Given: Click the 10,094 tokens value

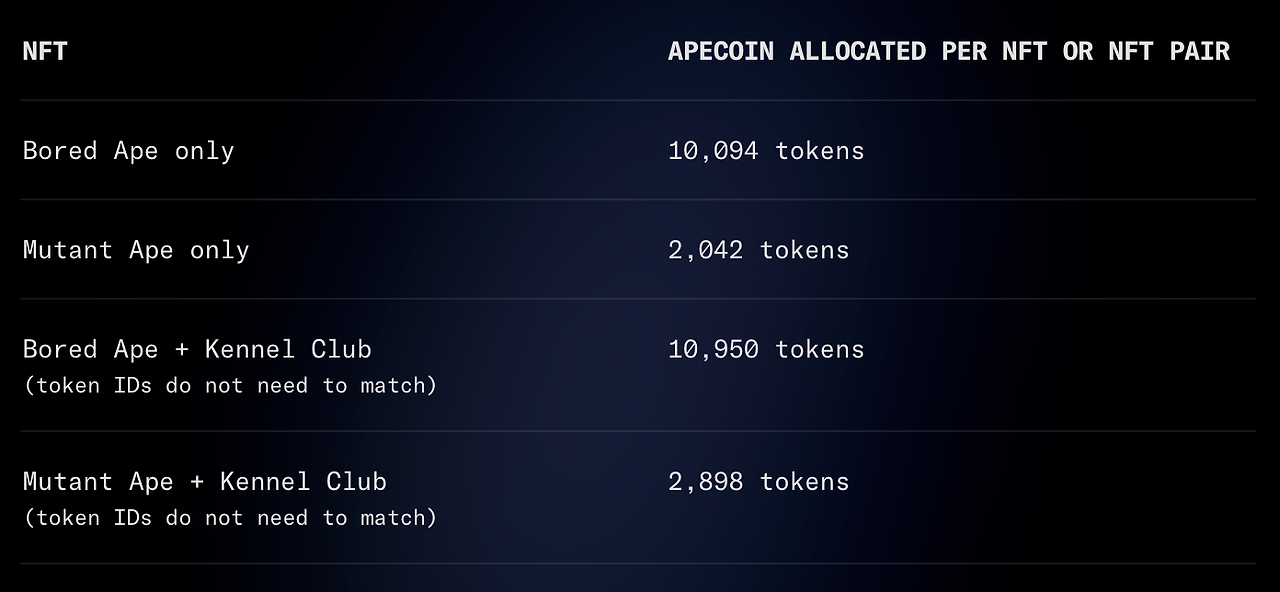Looking at the screenshot, I should (x=766, y=151).
